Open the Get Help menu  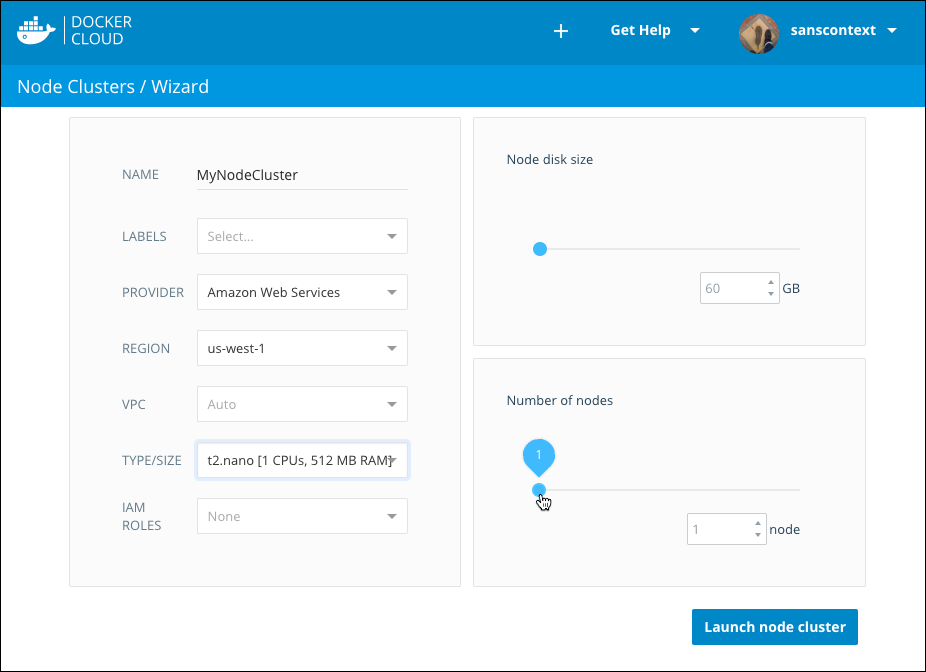coord(654,30)
